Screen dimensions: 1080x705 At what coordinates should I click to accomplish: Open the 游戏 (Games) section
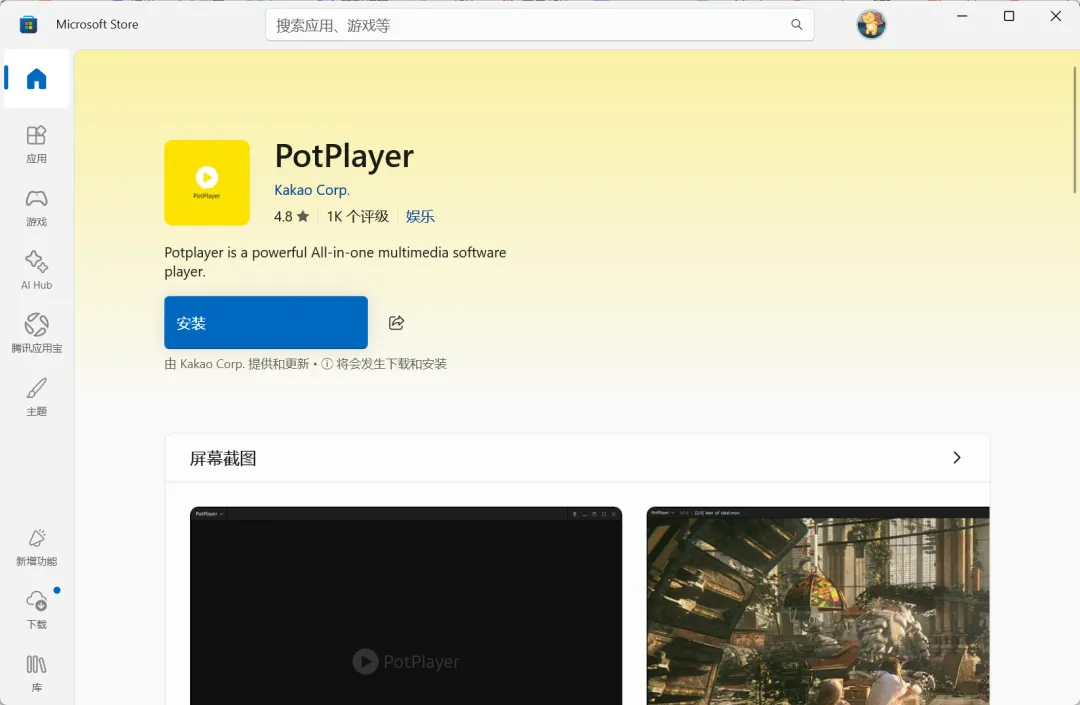click(37, 208)
